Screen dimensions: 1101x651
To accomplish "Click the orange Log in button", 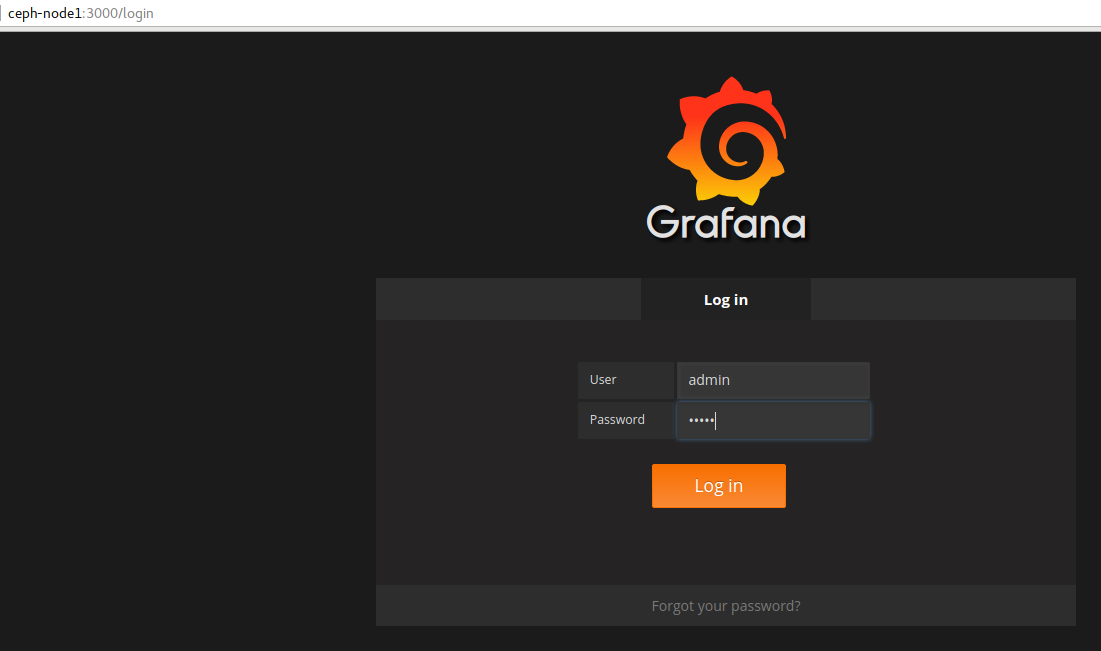I will click(x=718, y=486).
